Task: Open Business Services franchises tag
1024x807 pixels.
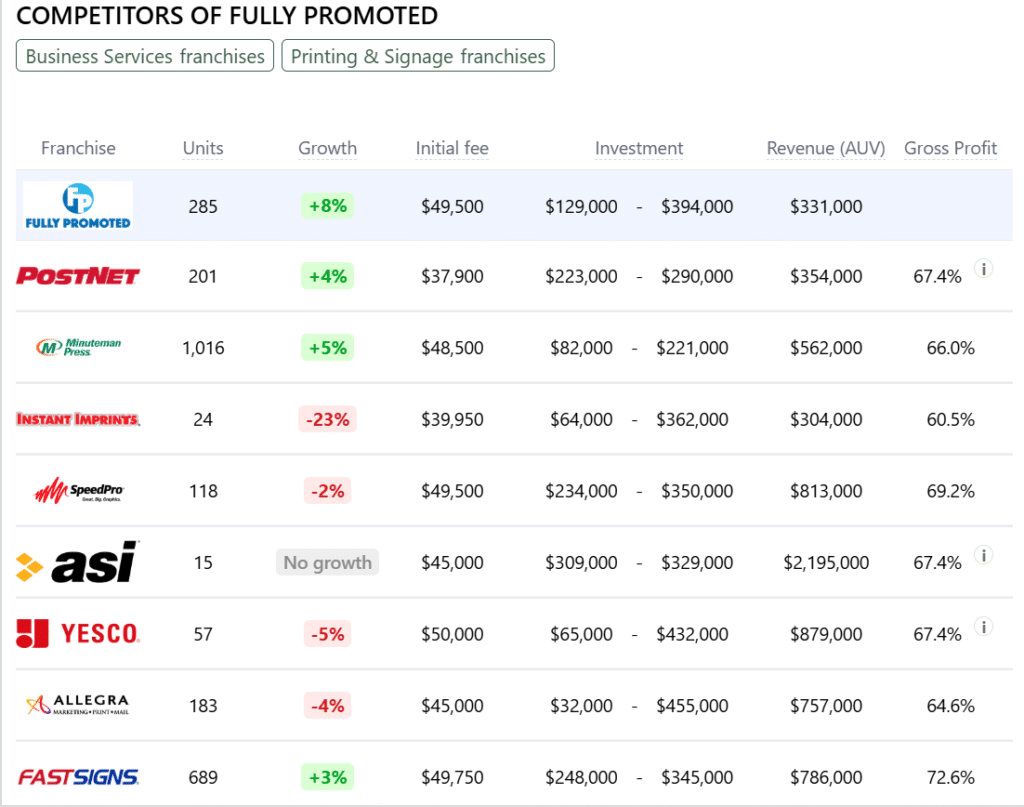Action: [x=145, y=56]
